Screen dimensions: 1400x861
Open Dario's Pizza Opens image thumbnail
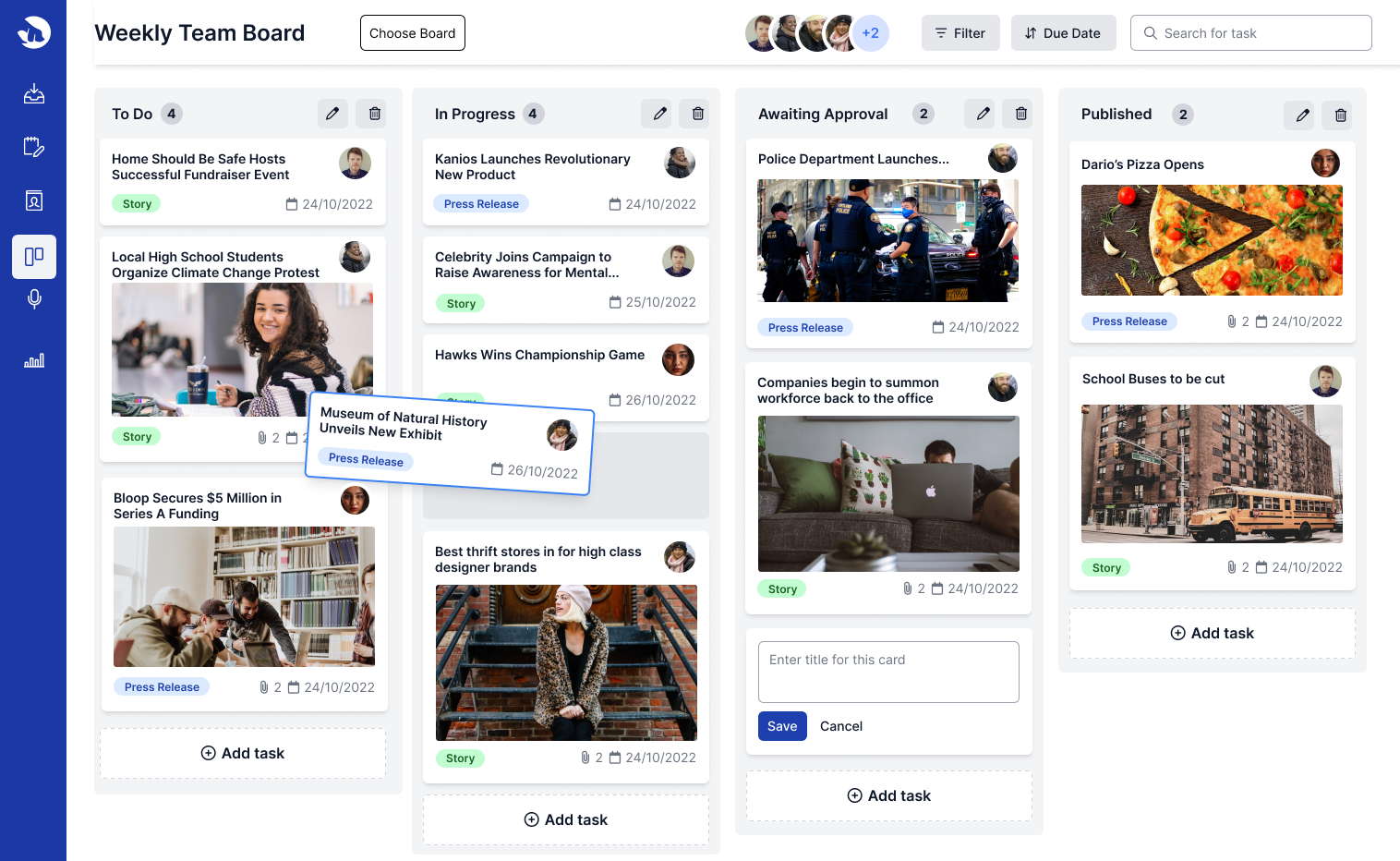(1212, 240)
